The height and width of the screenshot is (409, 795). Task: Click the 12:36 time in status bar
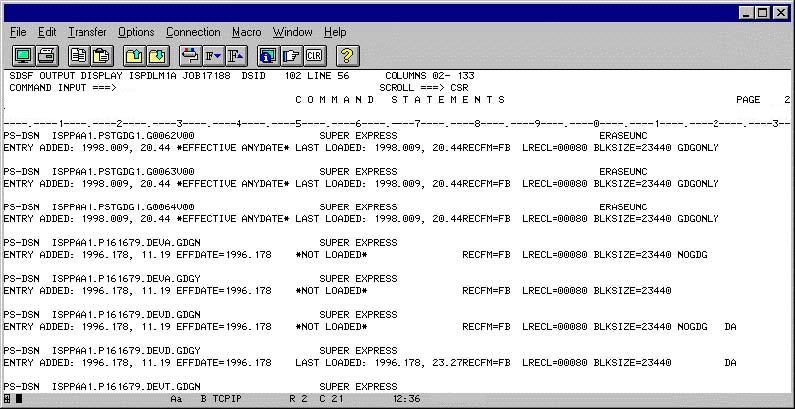tap(407, 399)
